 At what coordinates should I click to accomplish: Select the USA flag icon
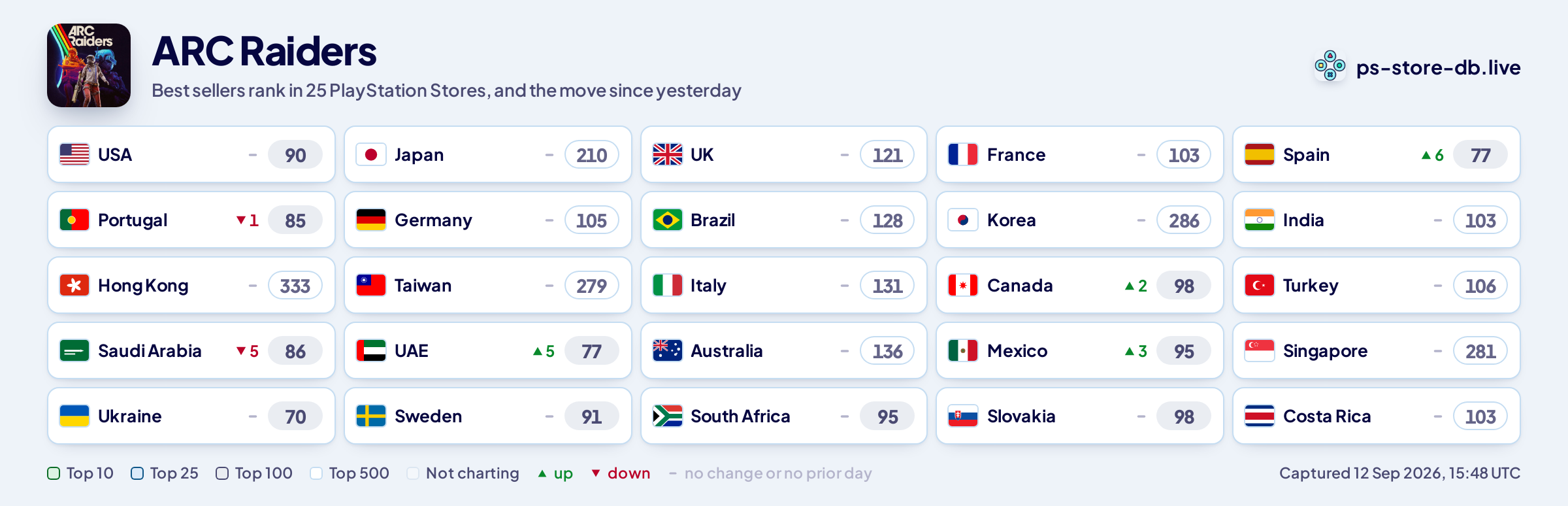[74, 154]
